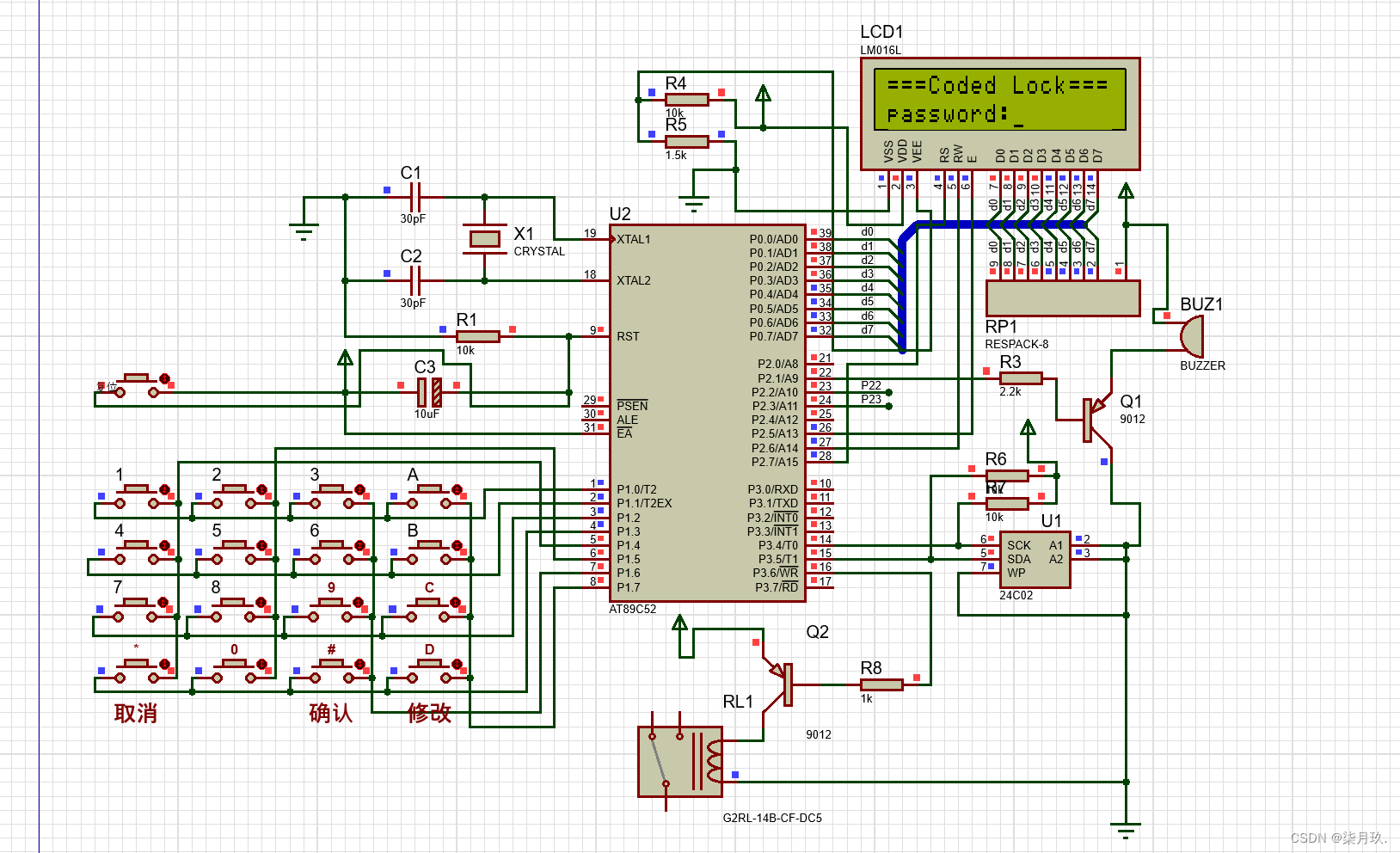Click the LM016L part label

pos(881,50)
